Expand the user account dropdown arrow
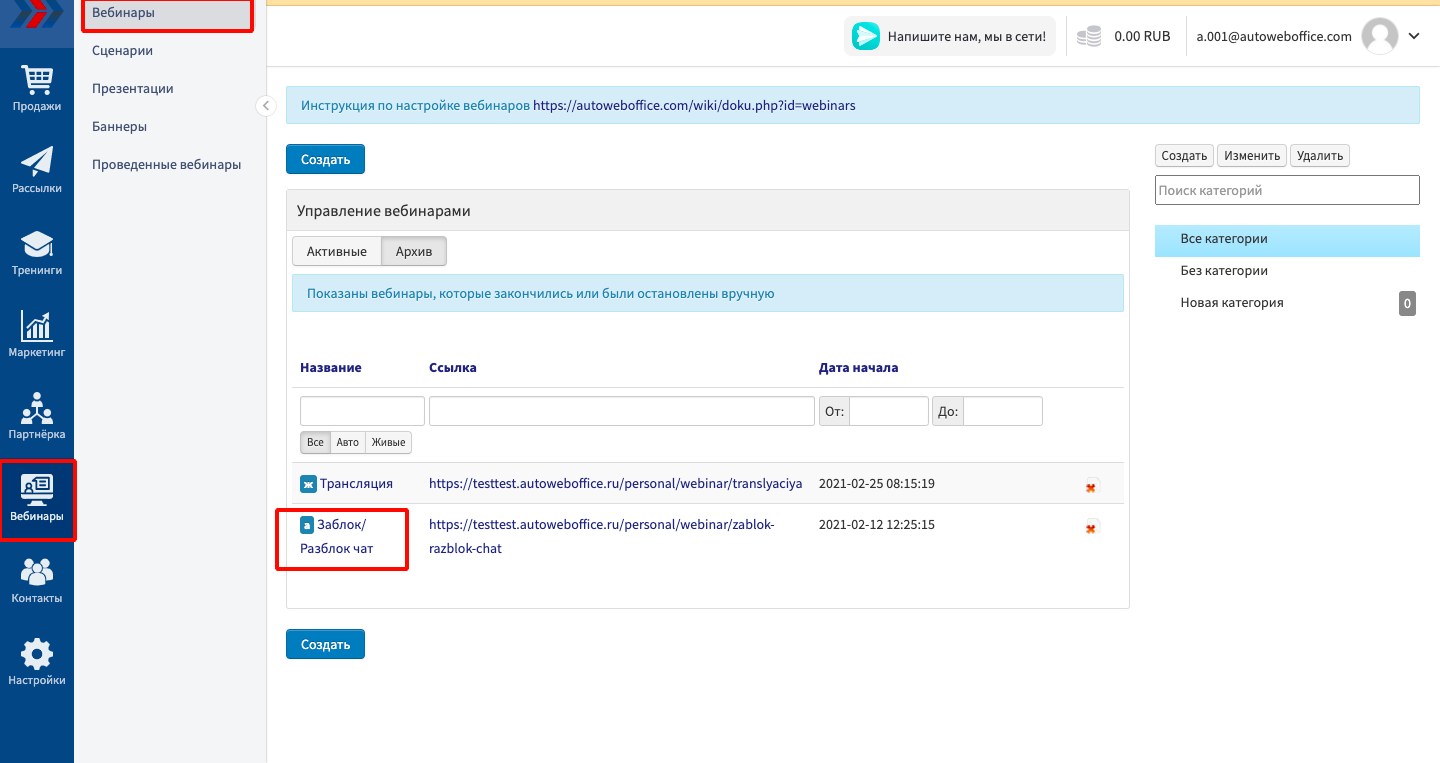The height and width of the screenshot is (763, 1440). pyautogui.click(x=1414, y=36)
